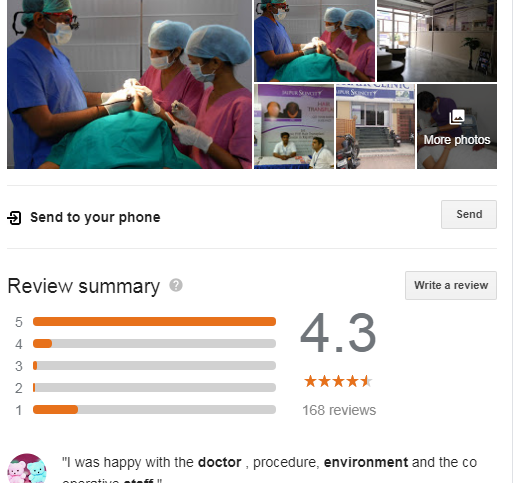Screen dimensions: 513x483
Task: Click the reviewer's teddy bear avatar
Action: point(27,468)
